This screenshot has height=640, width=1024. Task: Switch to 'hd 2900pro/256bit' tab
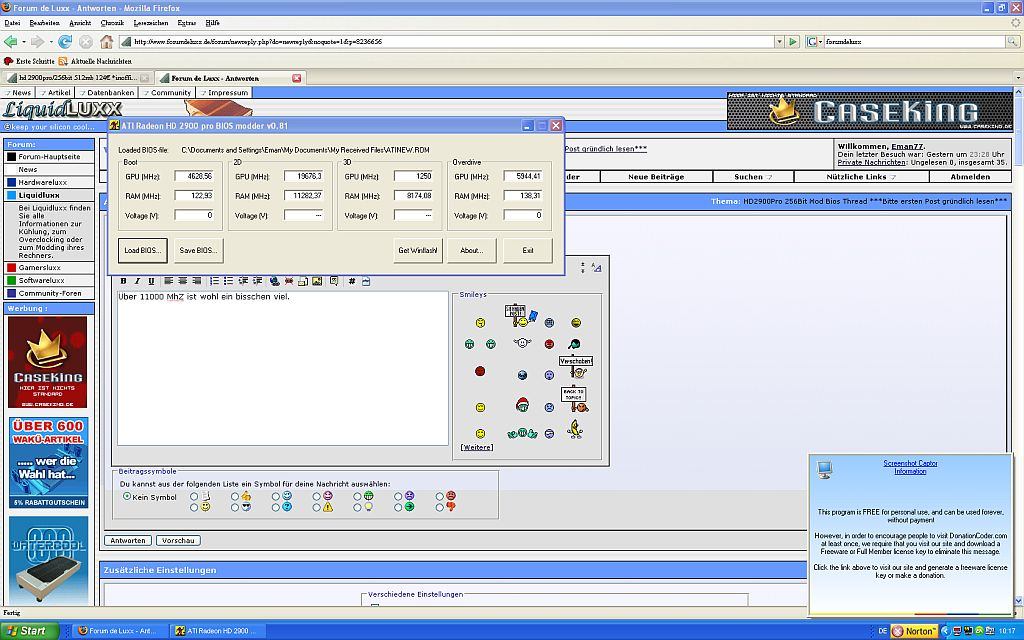(78, 78)
